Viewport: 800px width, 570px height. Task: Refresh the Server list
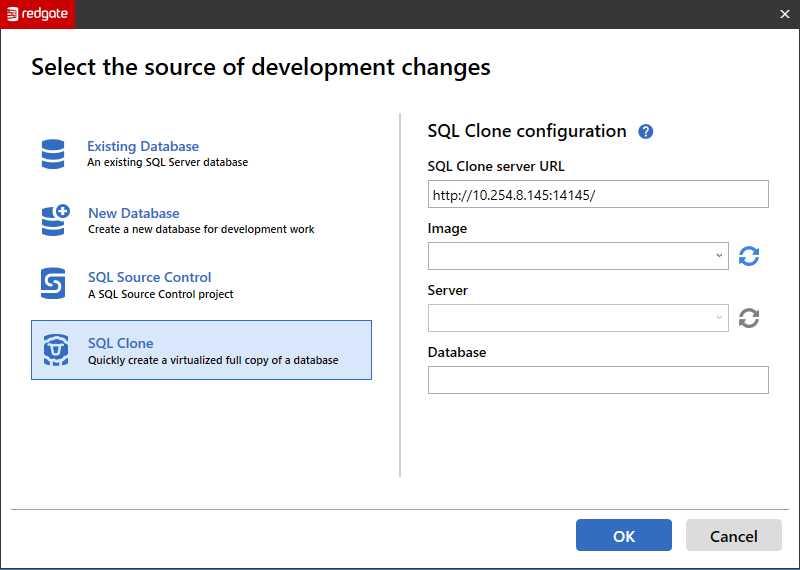pos(749,318)
